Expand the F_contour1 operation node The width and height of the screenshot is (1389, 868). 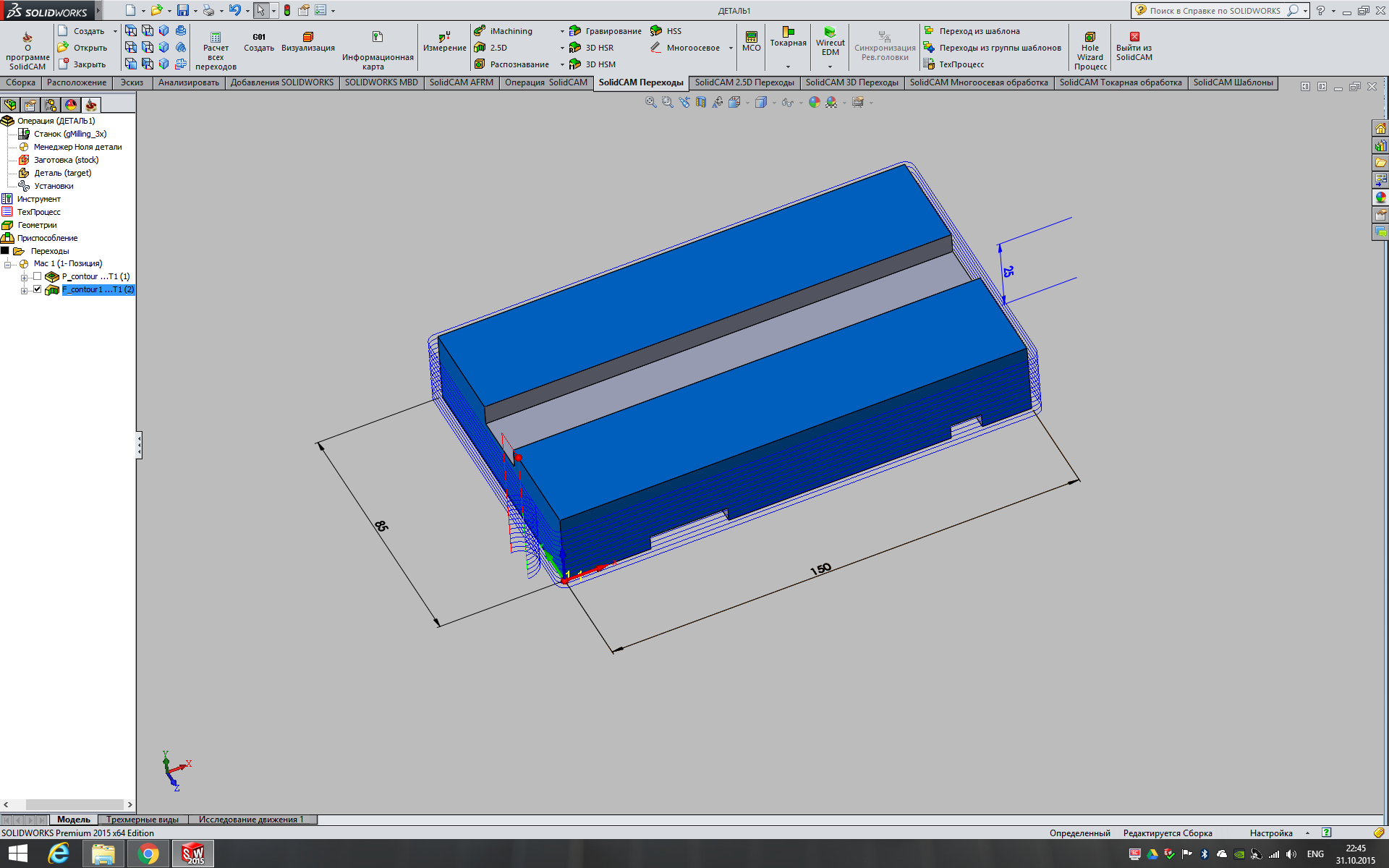point(24,290)
